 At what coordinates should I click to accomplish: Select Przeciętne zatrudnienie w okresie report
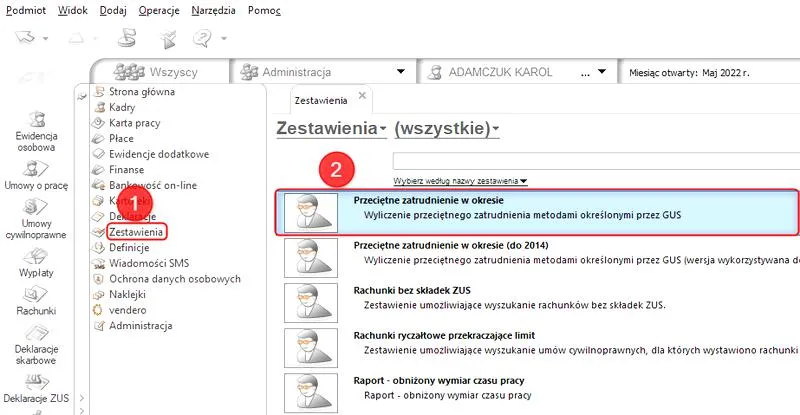click(537, 212)
